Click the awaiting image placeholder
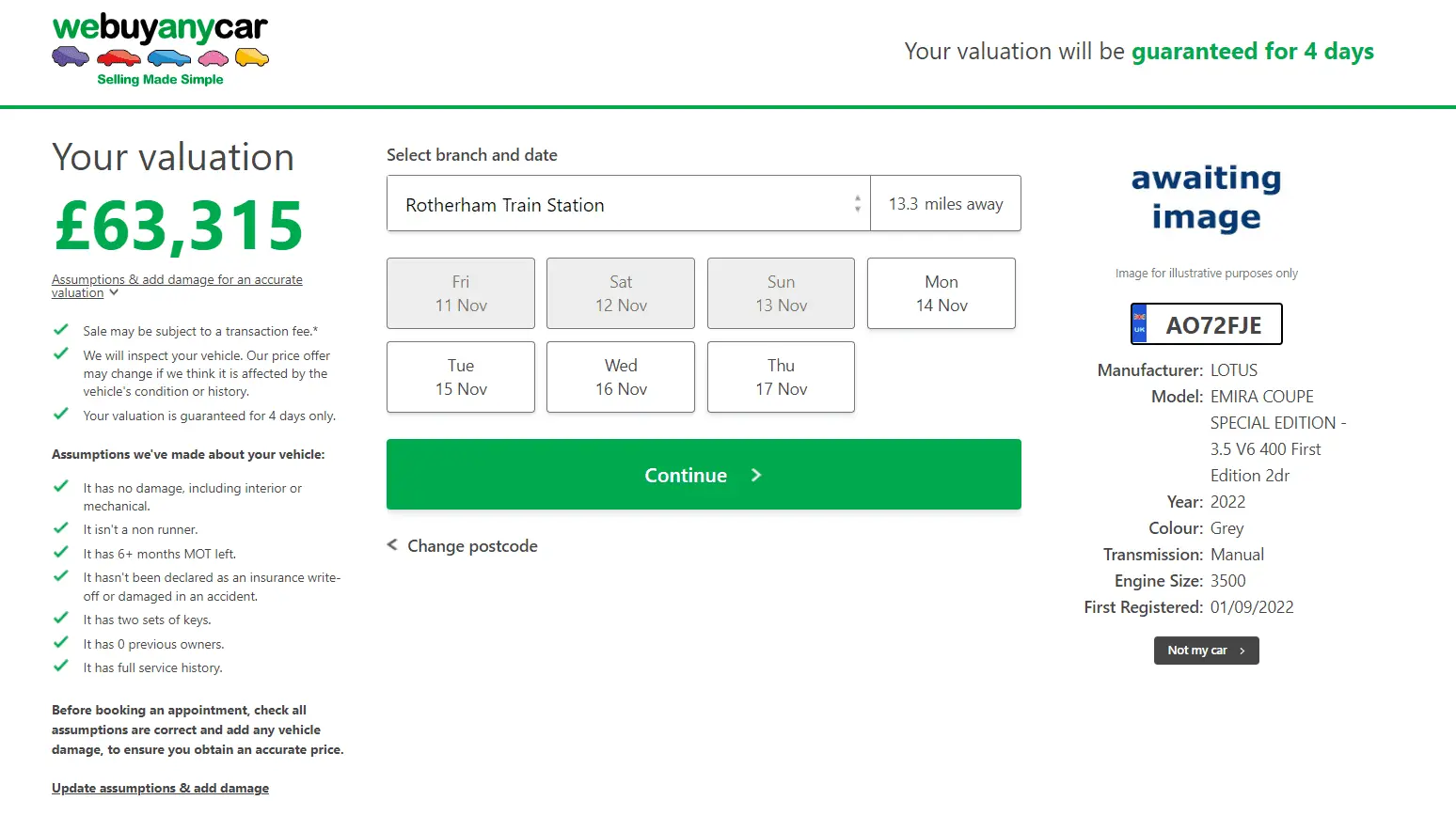The width and height of the screenshot is (1456, 816). coord(1206,197)
